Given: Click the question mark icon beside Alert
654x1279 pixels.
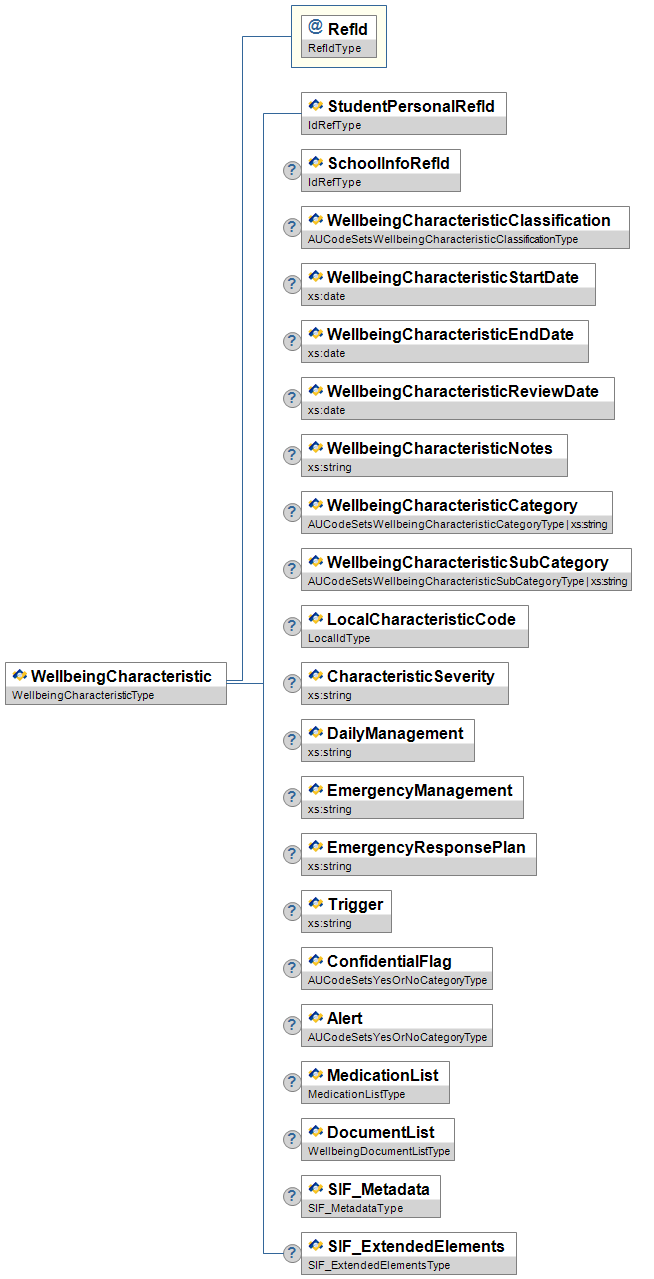Looking at the screenshot, I should 292,1025.
